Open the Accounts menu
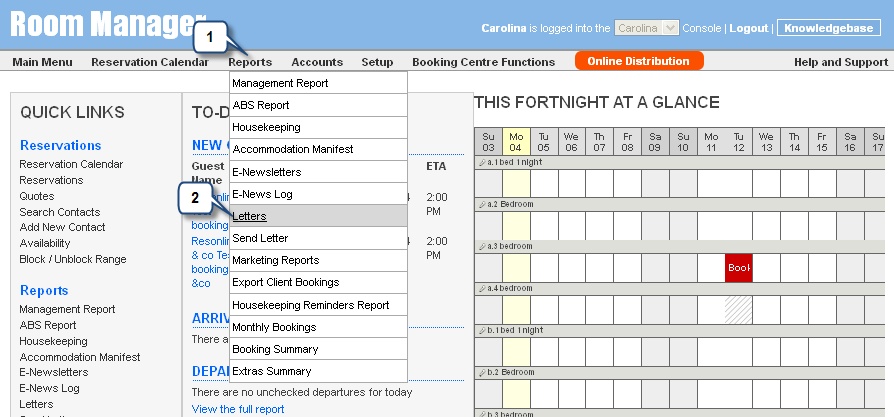The height and width of the screenshot is (417, 894). coord(317,62)
